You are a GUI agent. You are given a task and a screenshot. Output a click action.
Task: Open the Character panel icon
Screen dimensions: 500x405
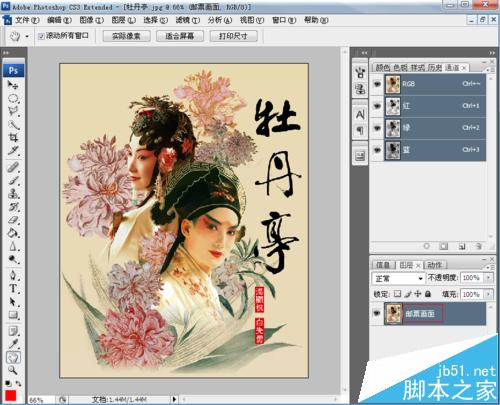pyautogui.click(x=360, y=115)
